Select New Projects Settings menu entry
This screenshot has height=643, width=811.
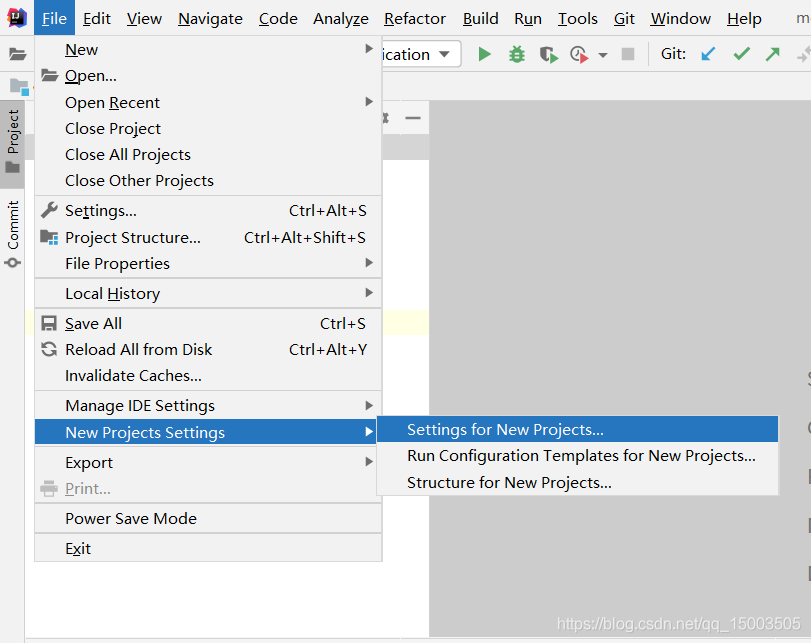[x=206, y=432]
